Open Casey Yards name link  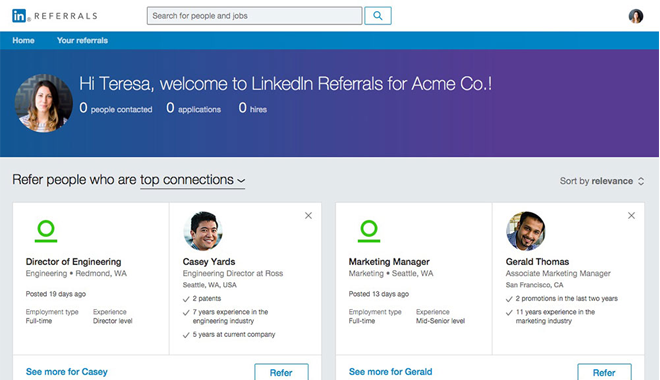(x=209, y=262)
